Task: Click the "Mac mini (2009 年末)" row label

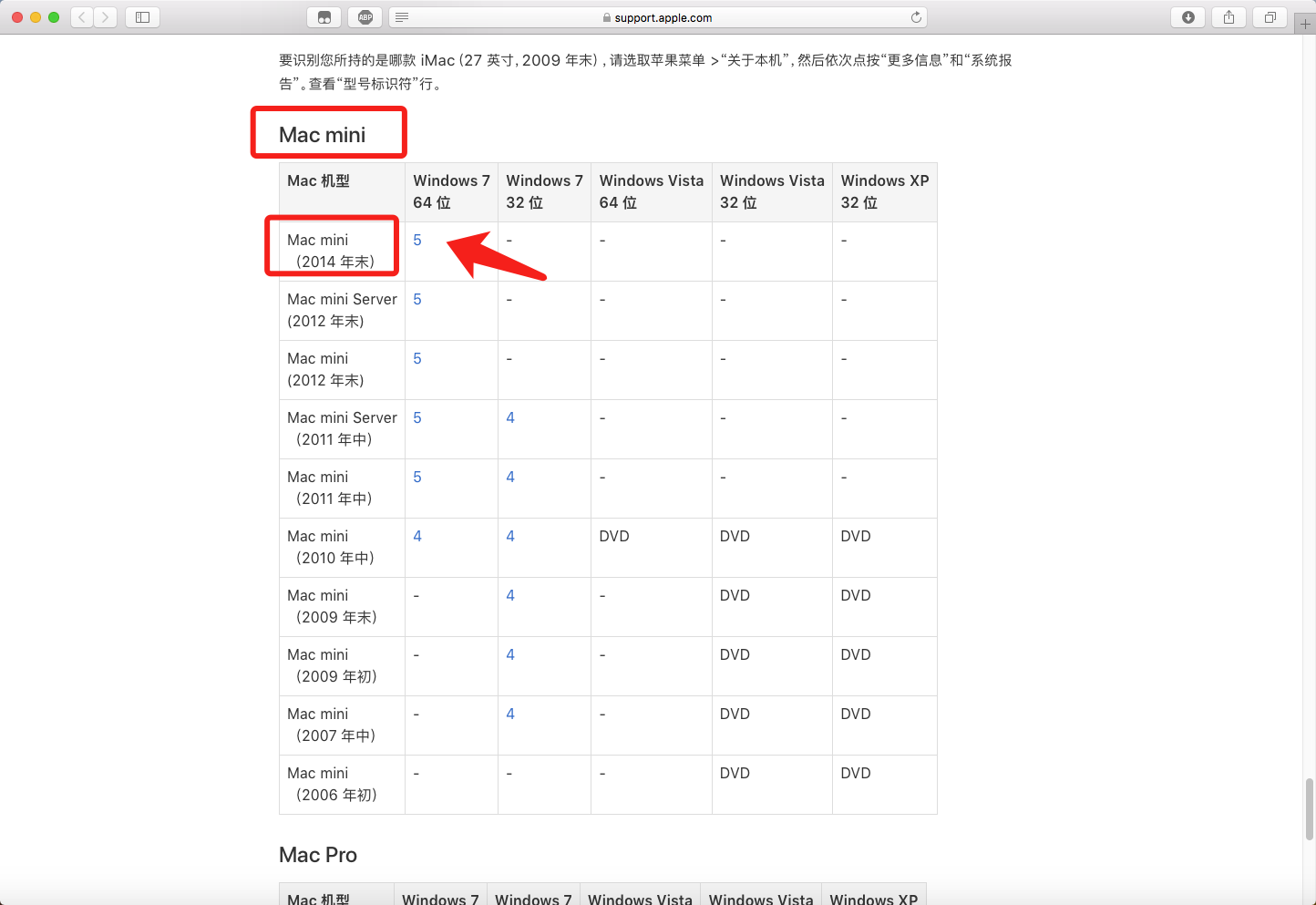Action: tap(332, 606)
